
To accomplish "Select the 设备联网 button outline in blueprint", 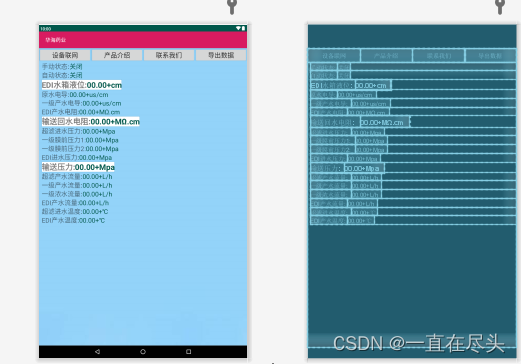I will click(334, 56).
